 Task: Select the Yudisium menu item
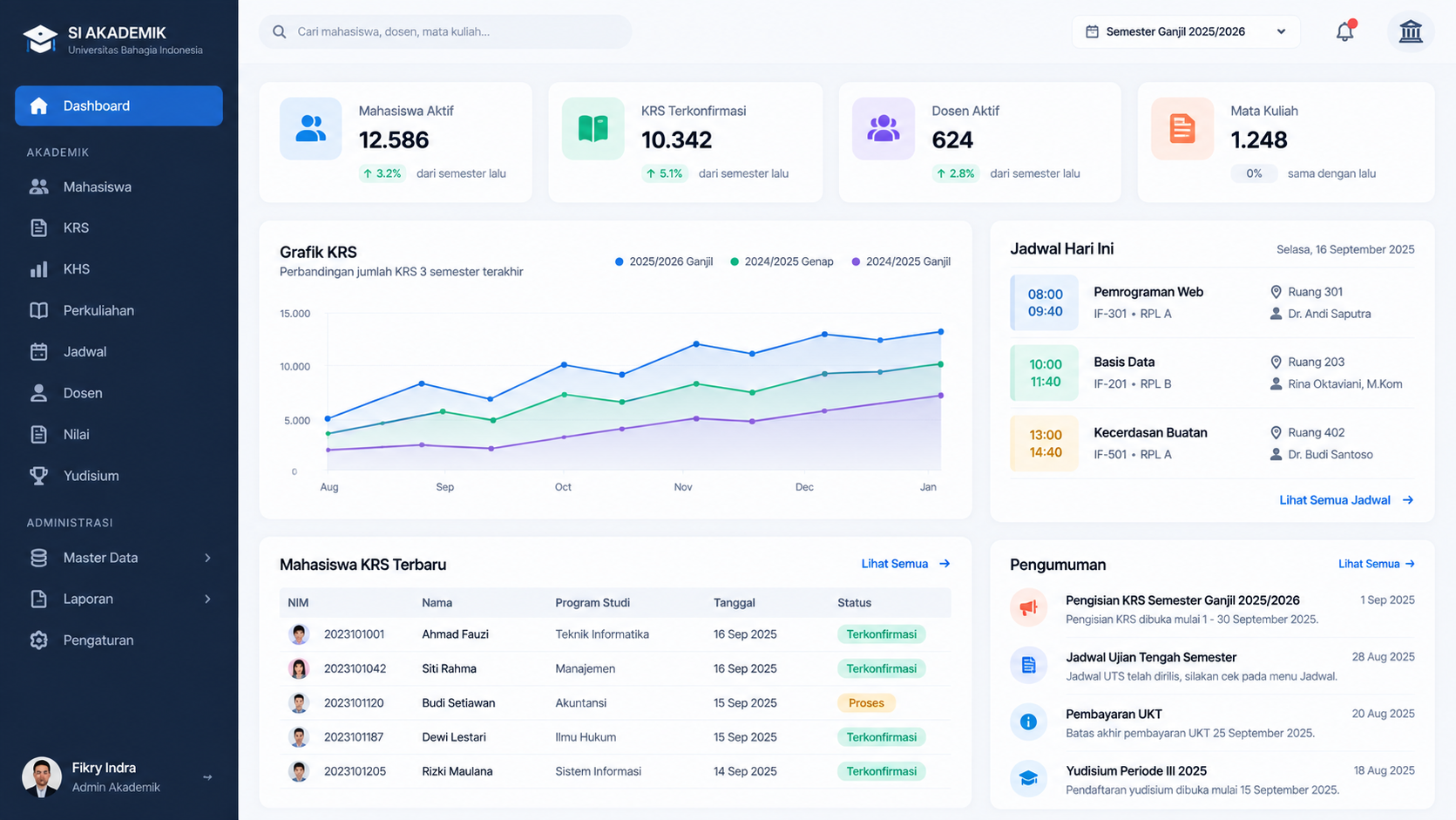pyautogui.click(x=119, y=476)
